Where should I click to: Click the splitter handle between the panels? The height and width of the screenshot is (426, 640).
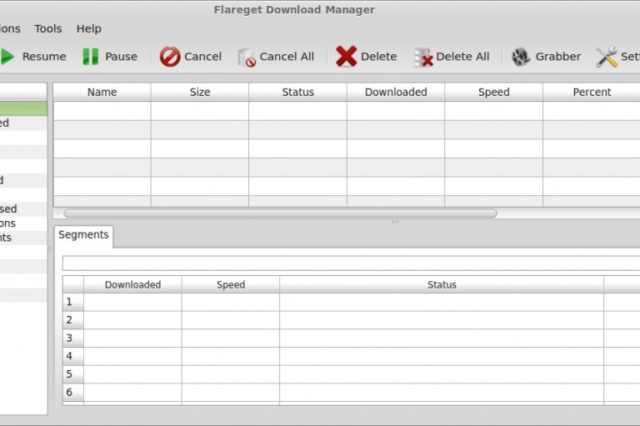tap(394, 221)
